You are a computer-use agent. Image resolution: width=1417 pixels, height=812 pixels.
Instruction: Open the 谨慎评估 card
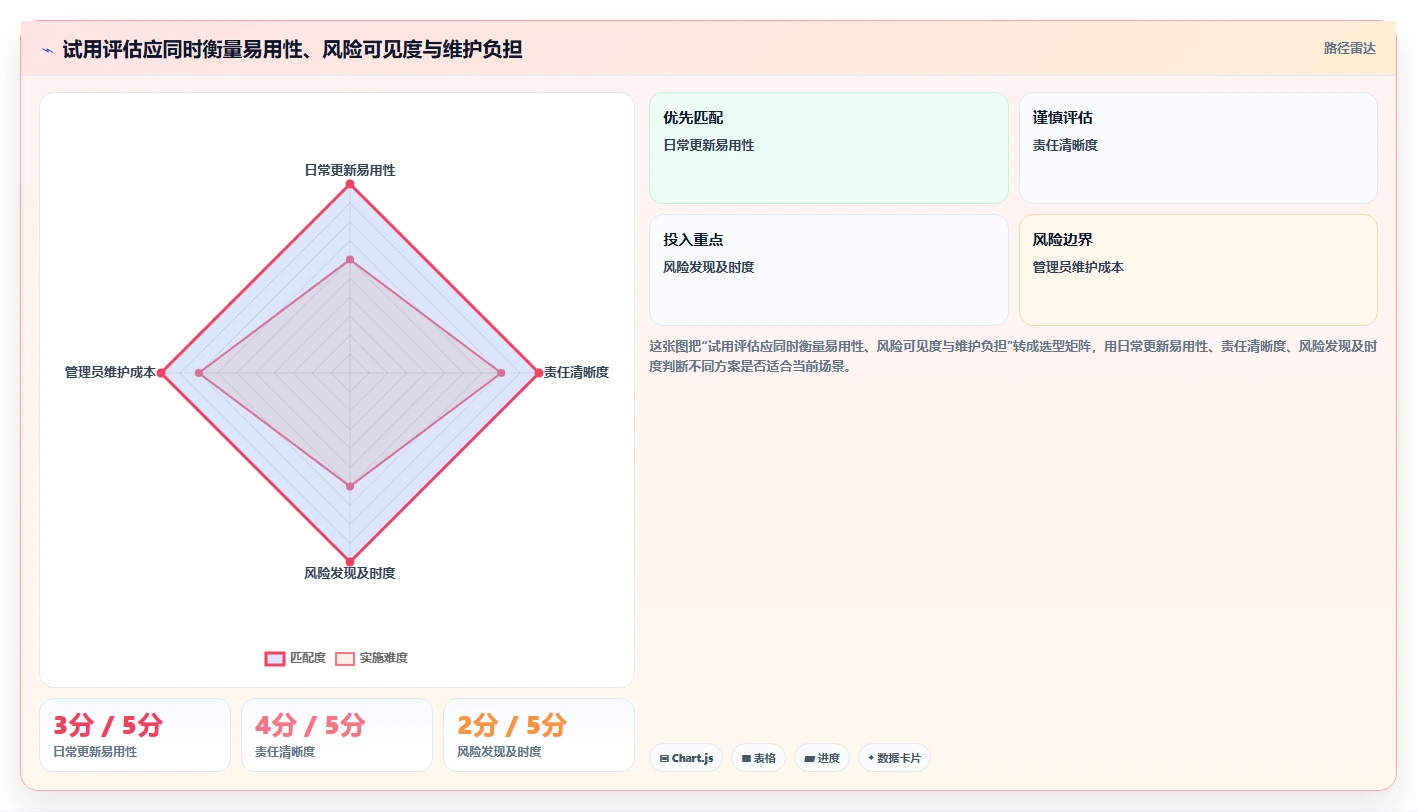[x=1198, y=148]
